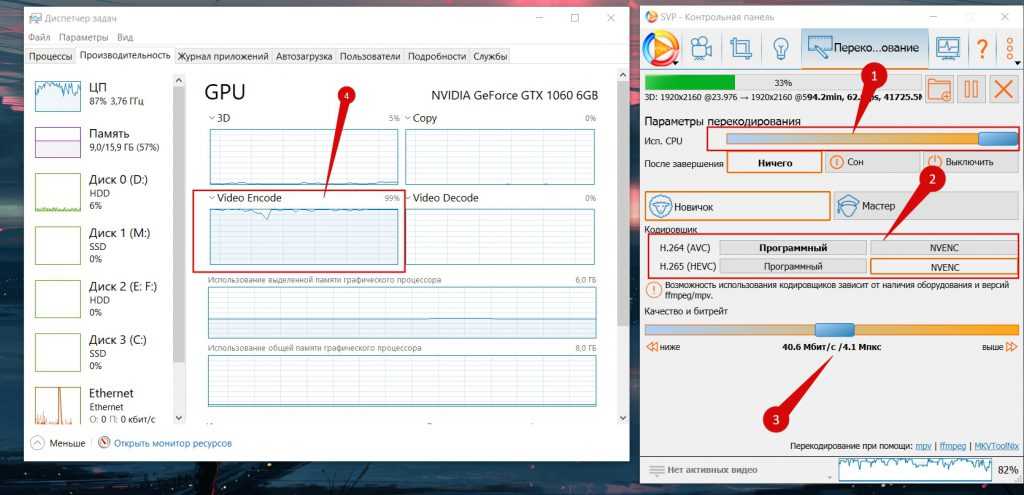1024x495 pixels.
Task: Collapse Task Manager with the Меньше chevron
Action: (x=38, y=442)
